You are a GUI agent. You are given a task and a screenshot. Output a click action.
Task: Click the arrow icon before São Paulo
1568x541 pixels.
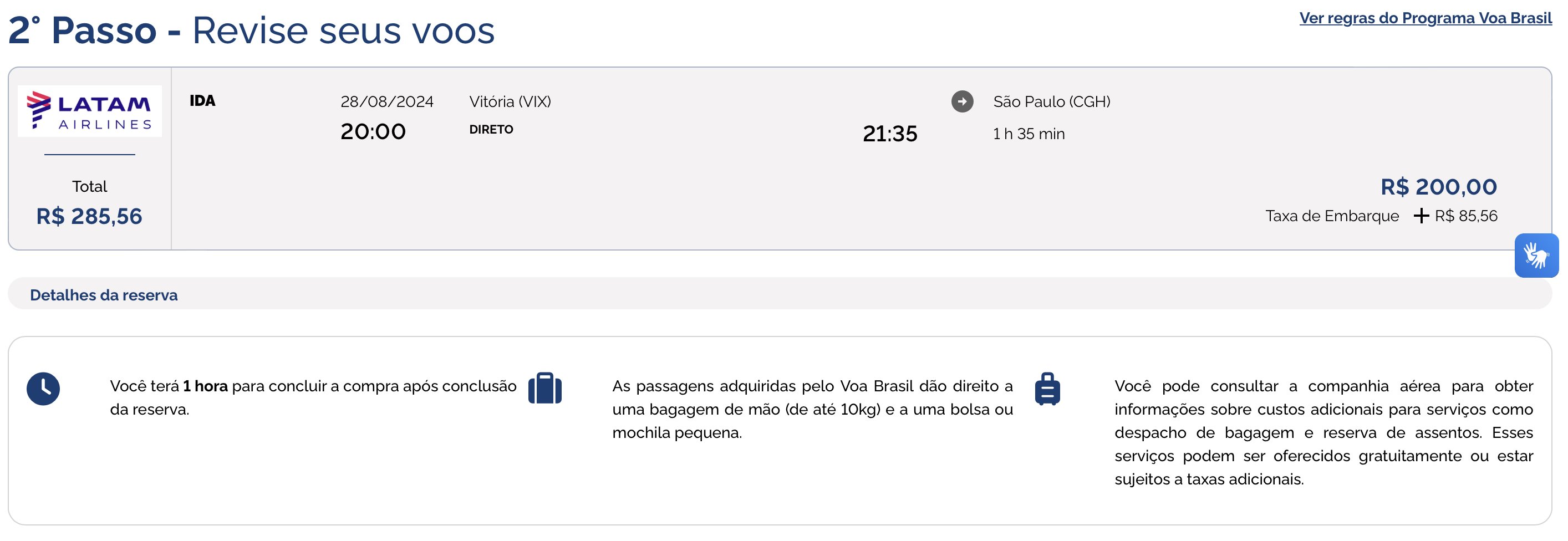pos(963,101)
